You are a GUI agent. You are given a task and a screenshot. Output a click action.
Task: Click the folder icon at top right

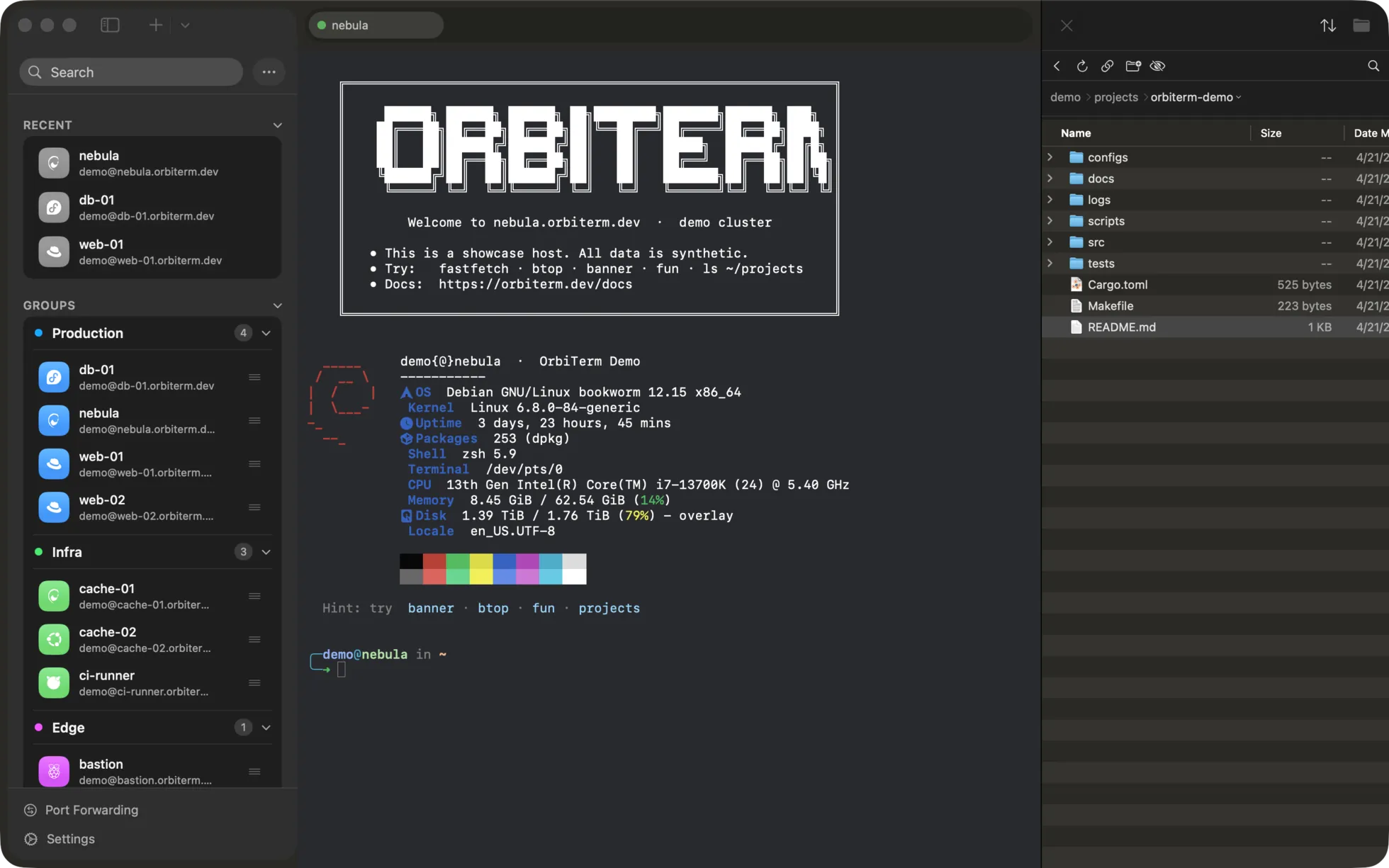1361,26
